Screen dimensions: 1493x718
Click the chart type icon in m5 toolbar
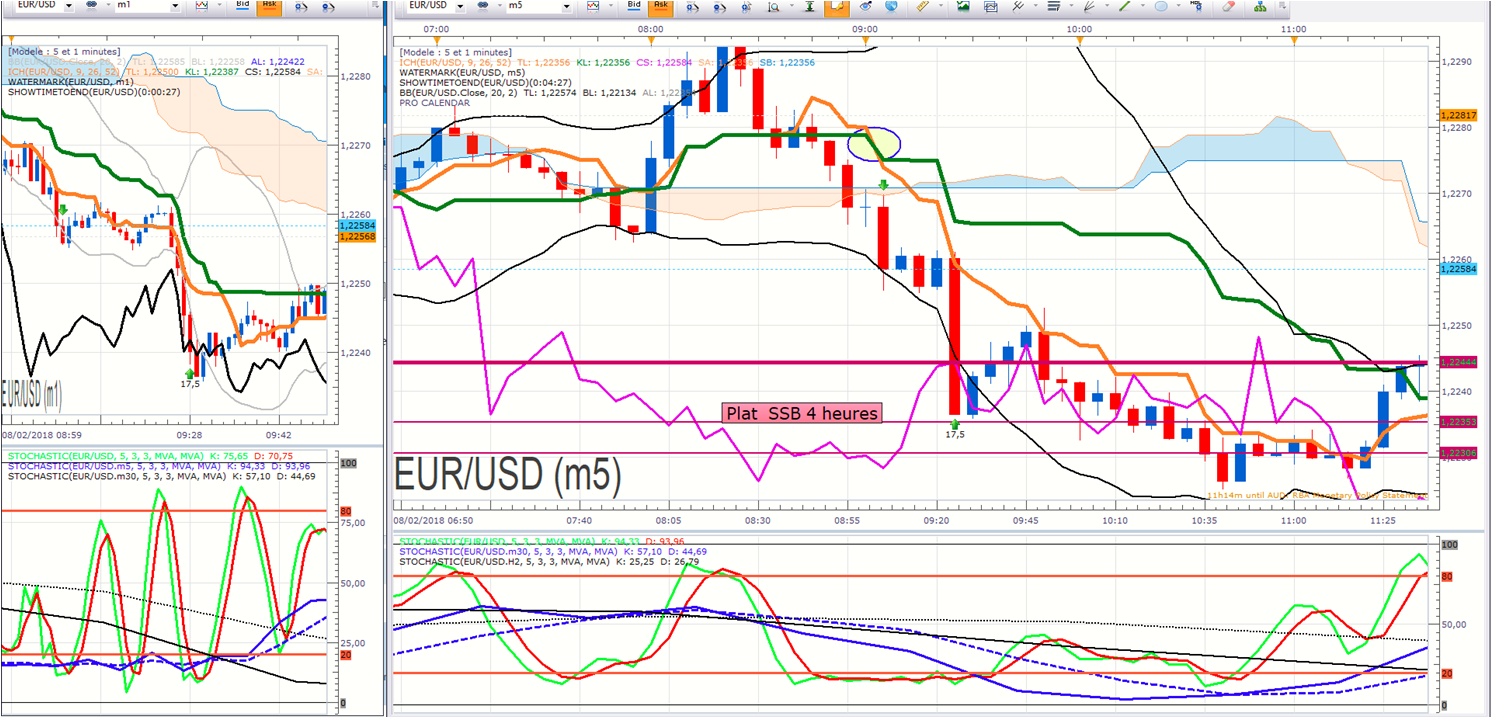click(x=593, y=6)
